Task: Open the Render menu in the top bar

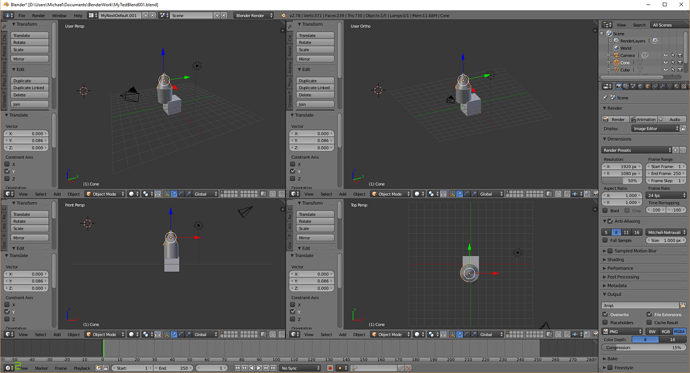Action: (39, 15)
